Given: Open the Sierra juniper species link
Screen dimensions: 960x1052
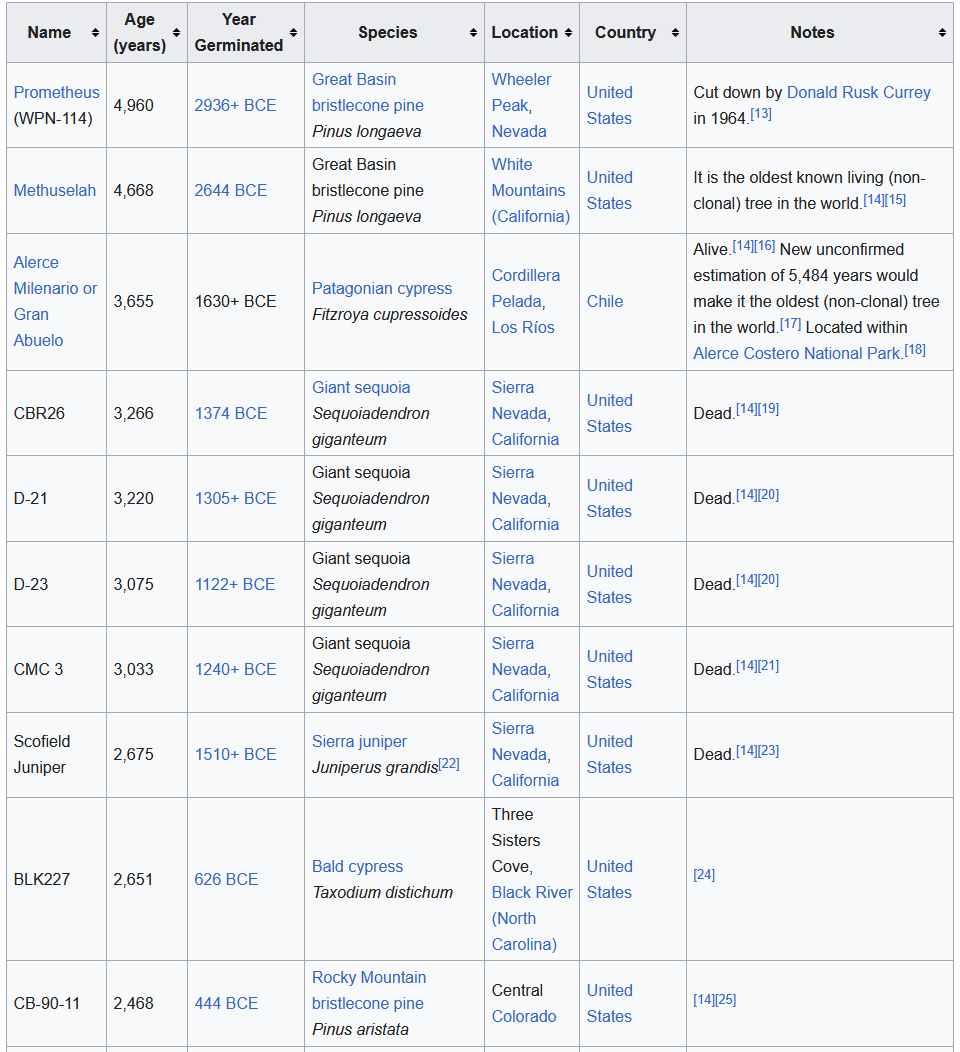Looking at the screenshot, I should (x=359, y=741).
